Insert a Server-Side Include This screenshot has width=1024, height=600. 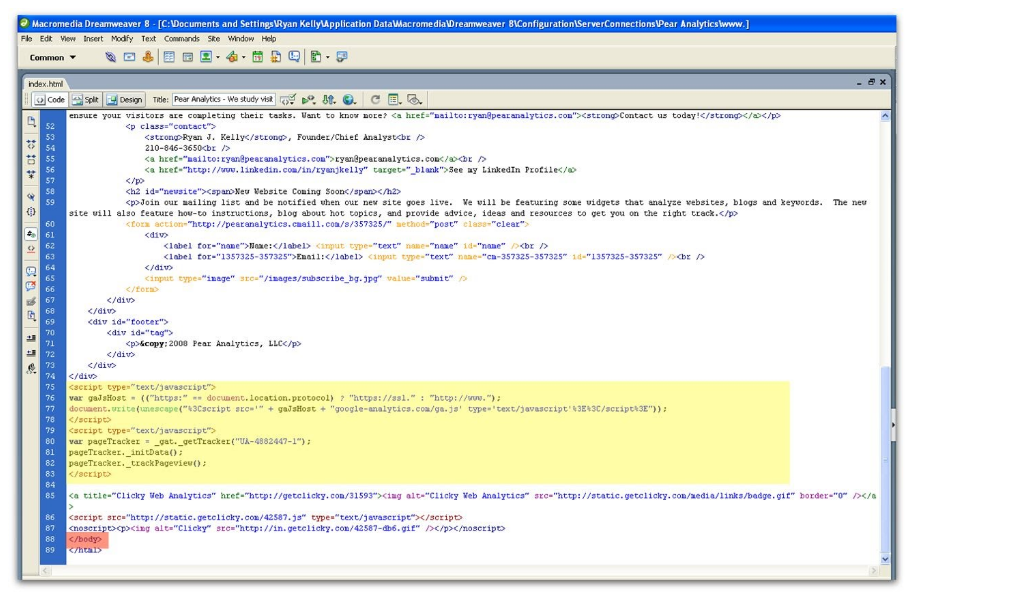276,57
